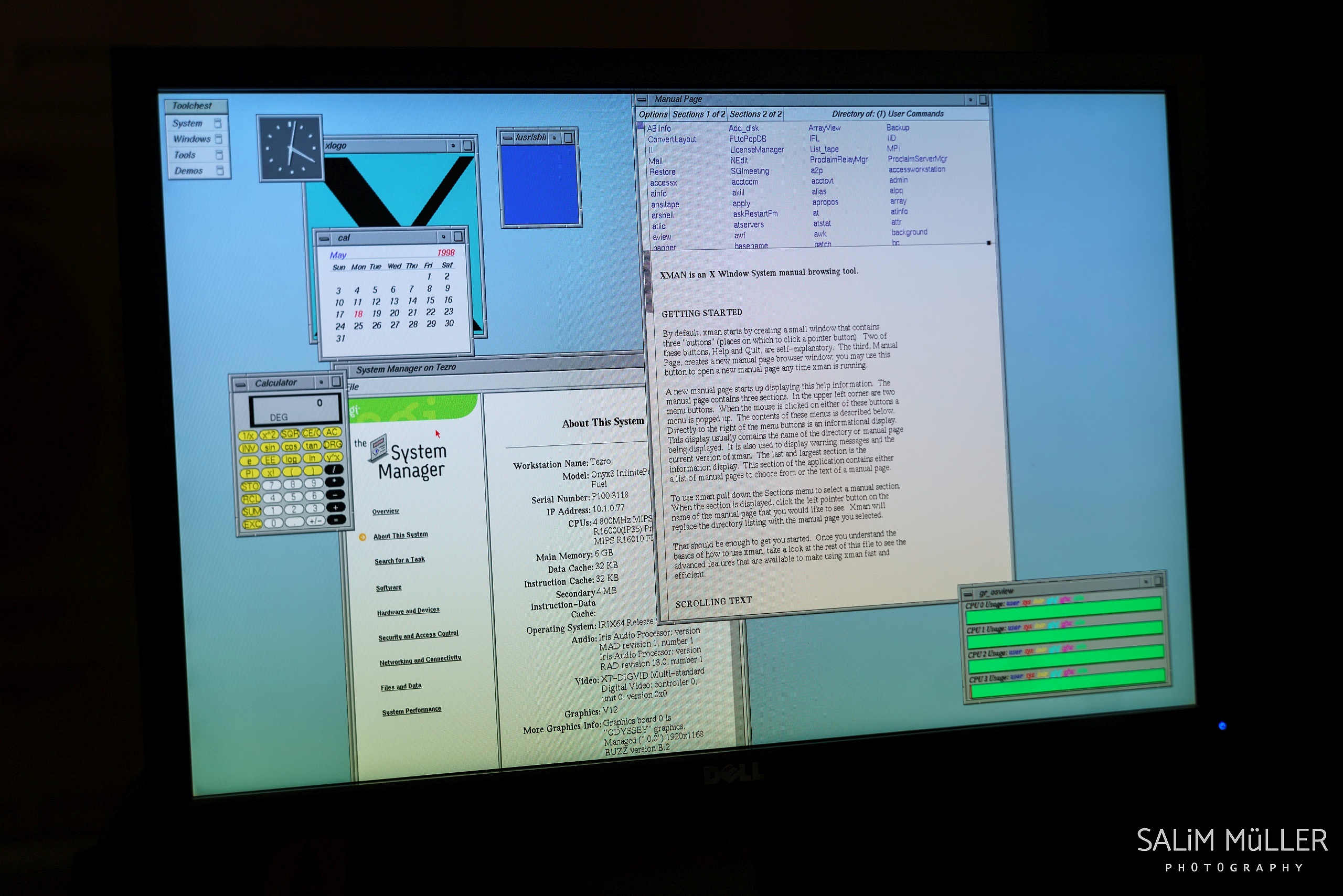Viewport: 1343px width, 896px height.
Task: Select day 18 in the cal calendar
Action: tap(358, 314)
